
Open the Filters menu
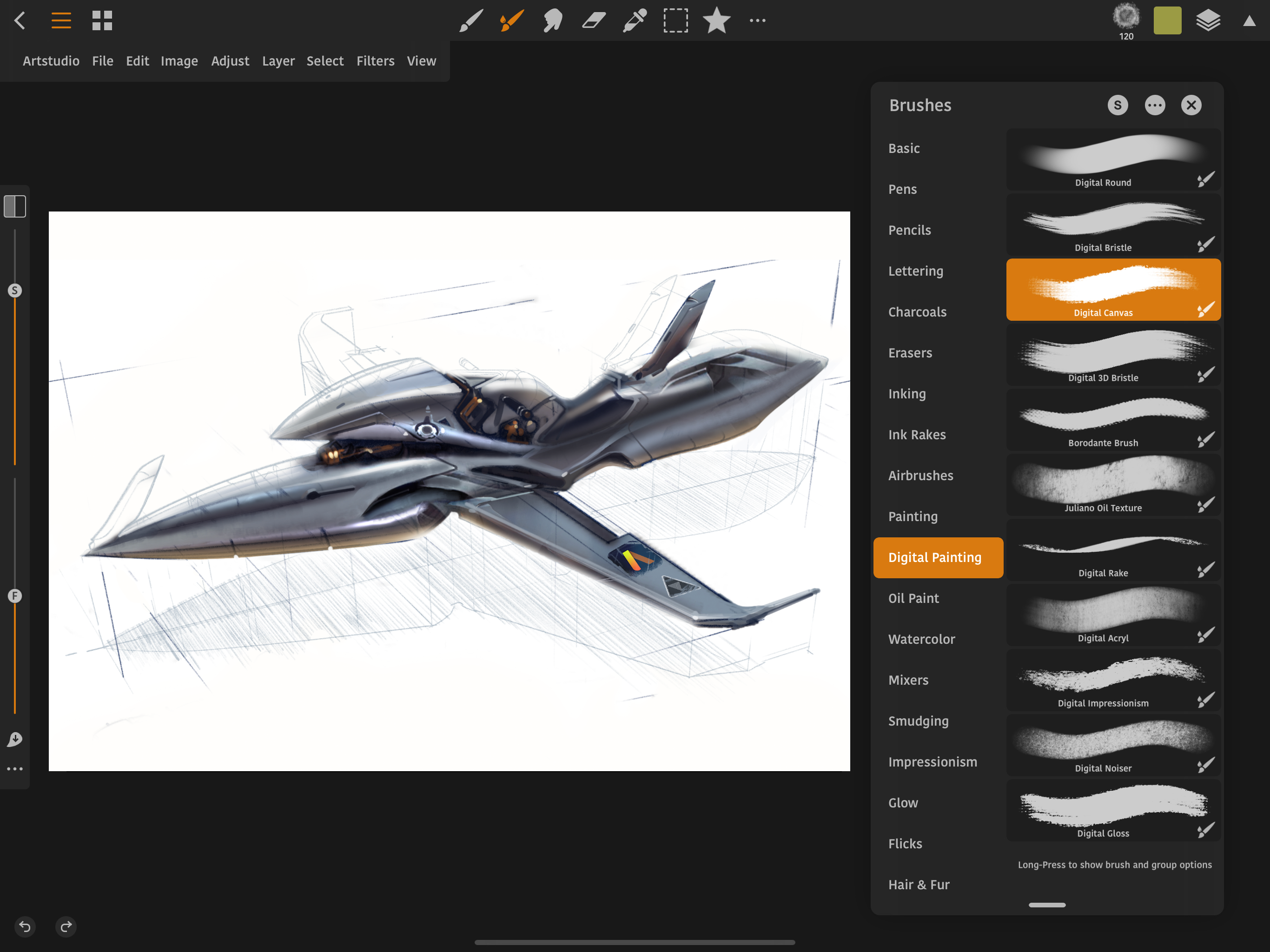click(375, 61)
